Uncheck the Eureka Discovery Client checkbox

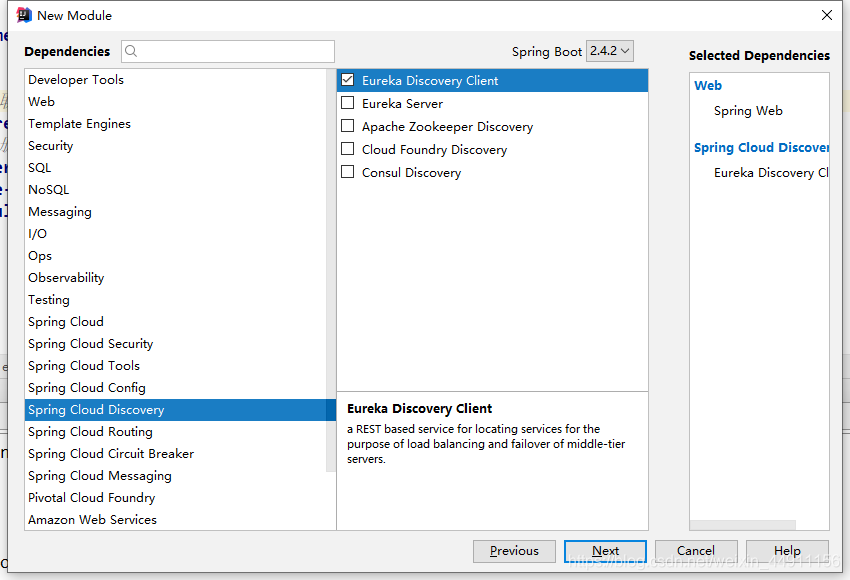click(347, 80)
